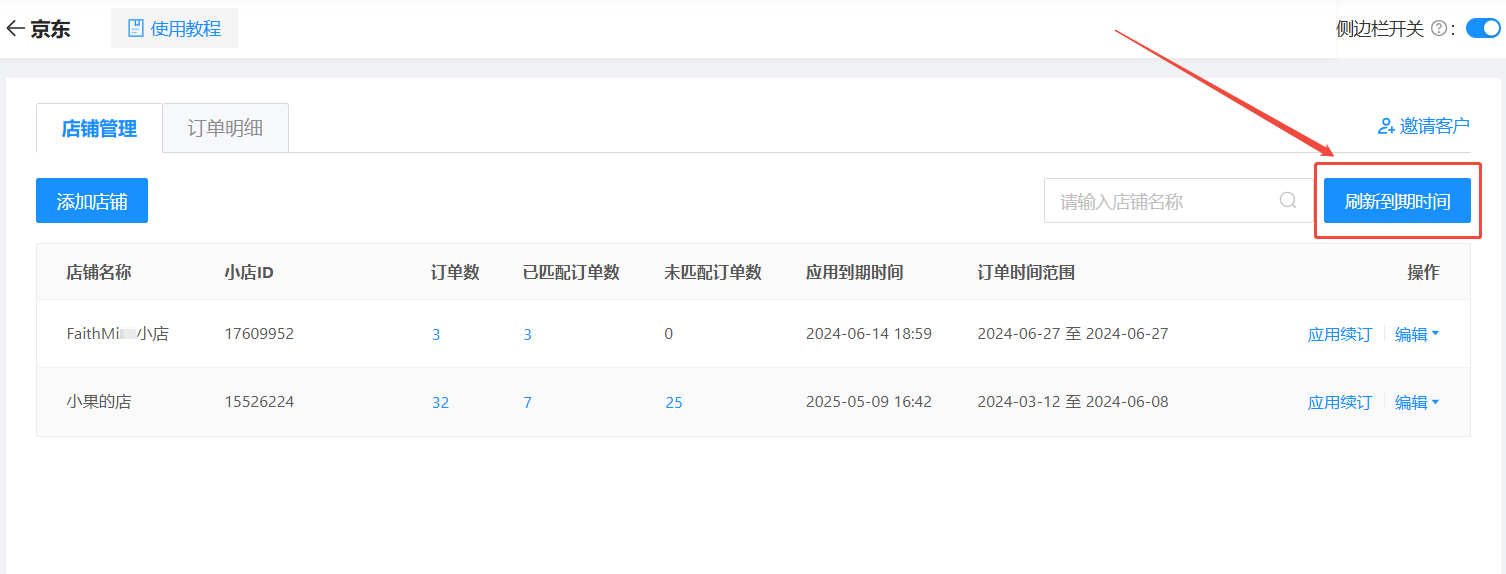Viewport: 1506px width, 574px height.
Task: Click 应用续订 link for FaithMi 小店
Action: tap(1339, 334)
